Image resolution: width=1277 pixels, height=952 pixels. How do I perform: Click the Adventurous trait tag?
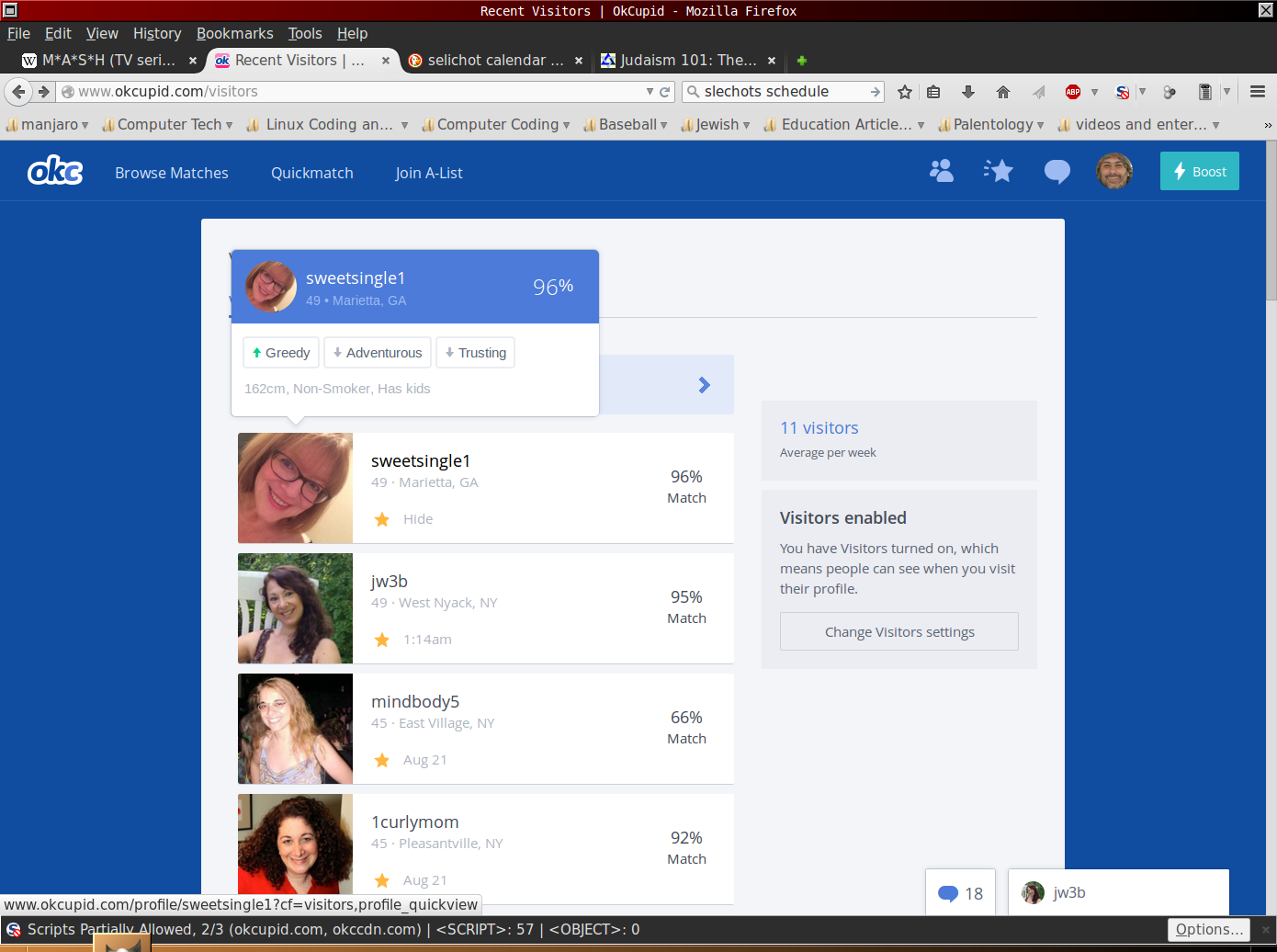(378, 353)
